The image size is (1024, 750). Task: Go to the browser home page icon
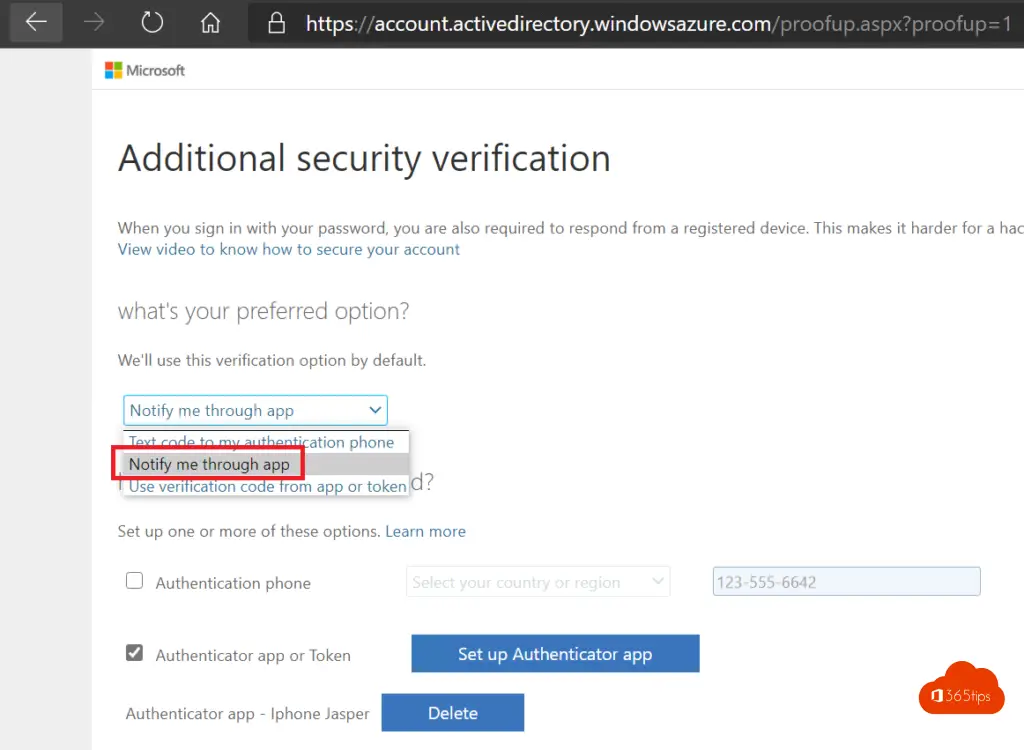click(x=210, y=23)
